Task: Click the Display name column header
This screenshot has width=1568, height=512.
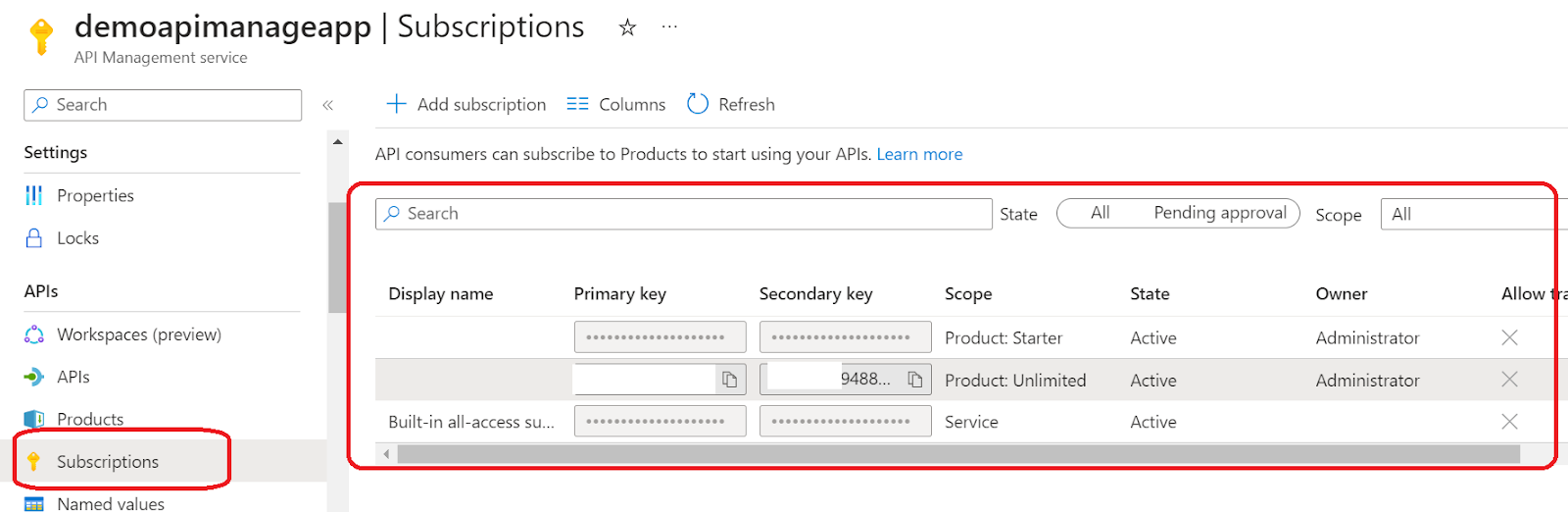Action: pyautogui.click(x=440, y=293)
